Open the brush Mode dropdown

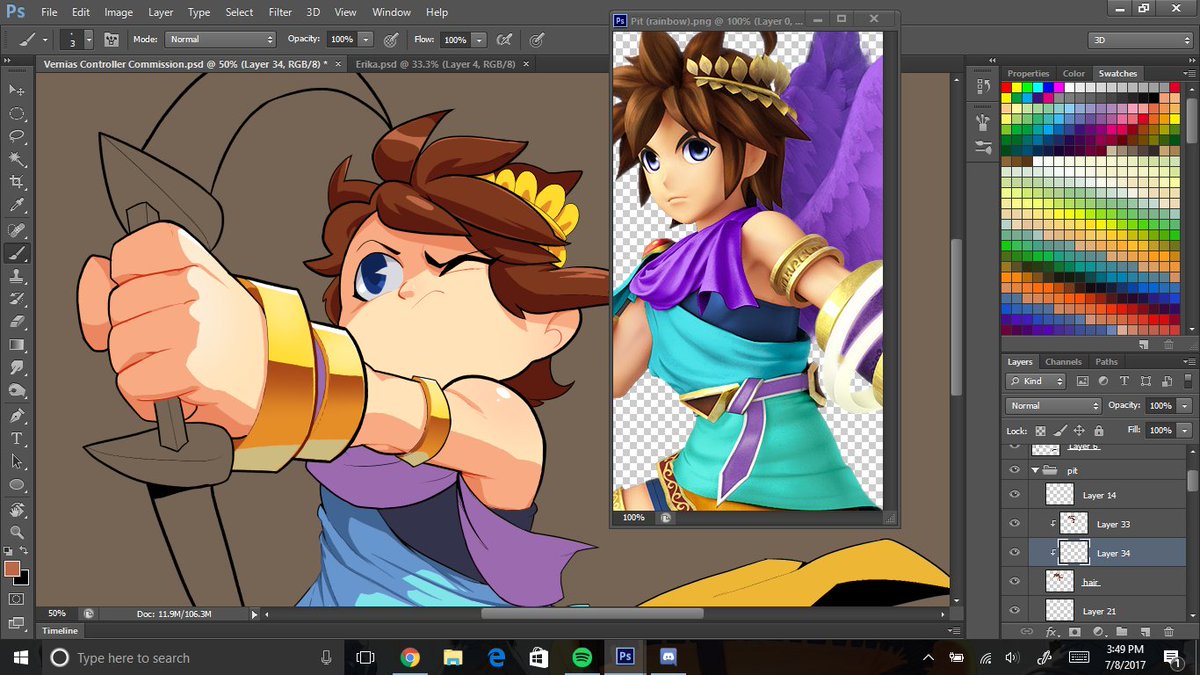click(220, 39)
